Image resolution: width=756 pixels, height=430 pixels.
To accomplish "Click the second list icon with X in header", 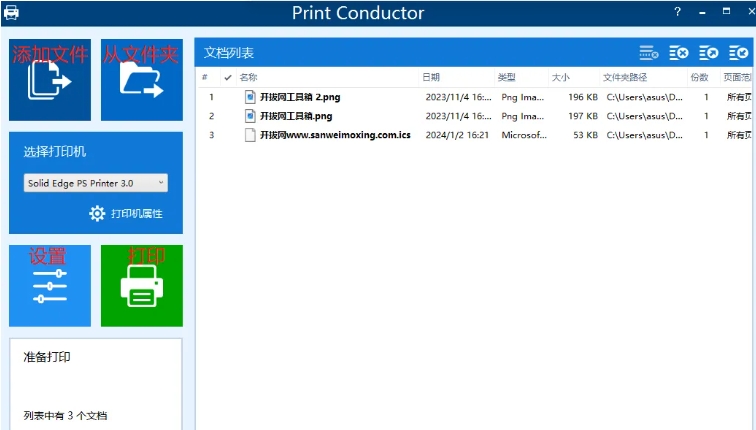I will (x=678, y=53).
